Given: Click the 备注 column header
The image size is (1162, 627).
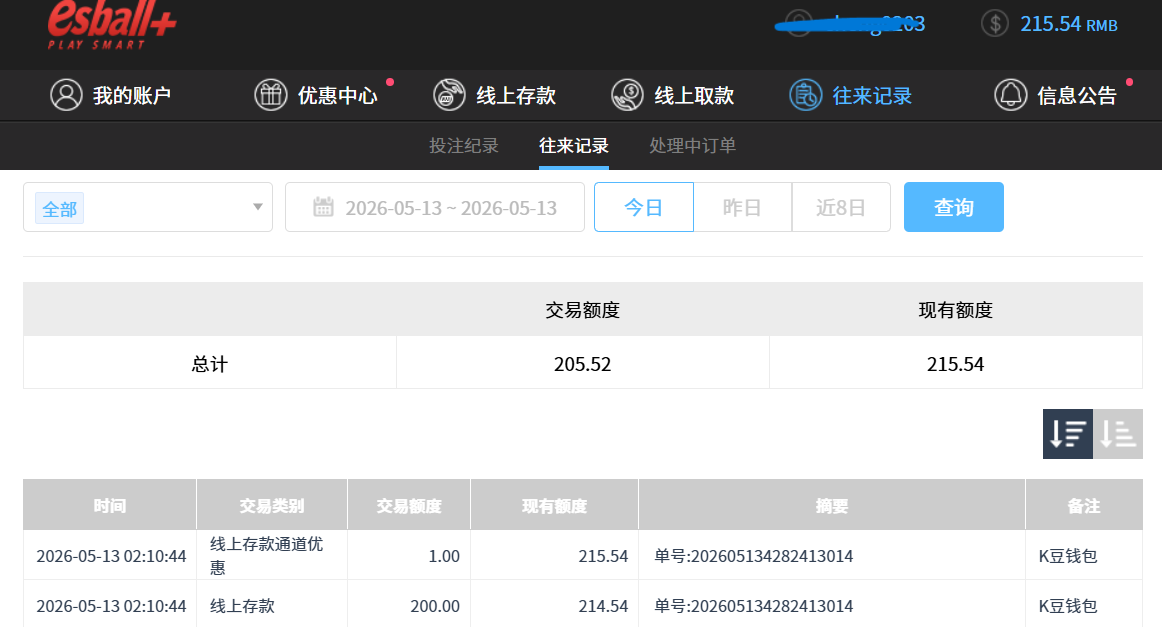Looking at the screenshot, I should pos(1083,505).
